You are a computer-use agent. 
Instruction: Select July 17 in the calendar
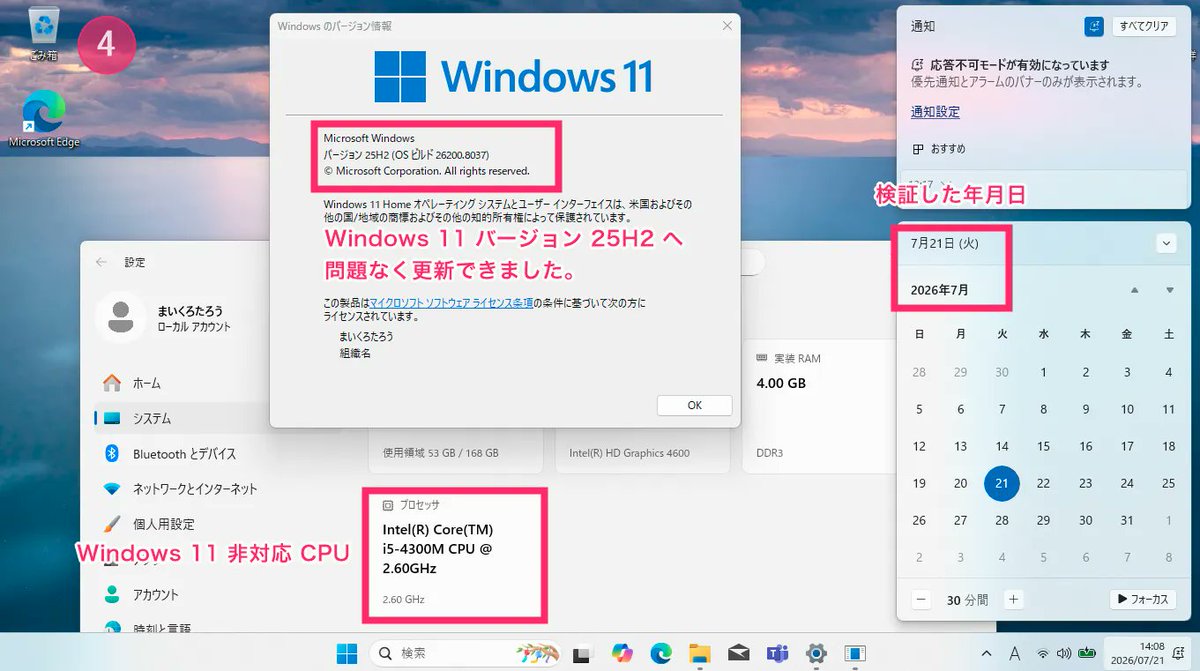click(x=1127, y=446)
